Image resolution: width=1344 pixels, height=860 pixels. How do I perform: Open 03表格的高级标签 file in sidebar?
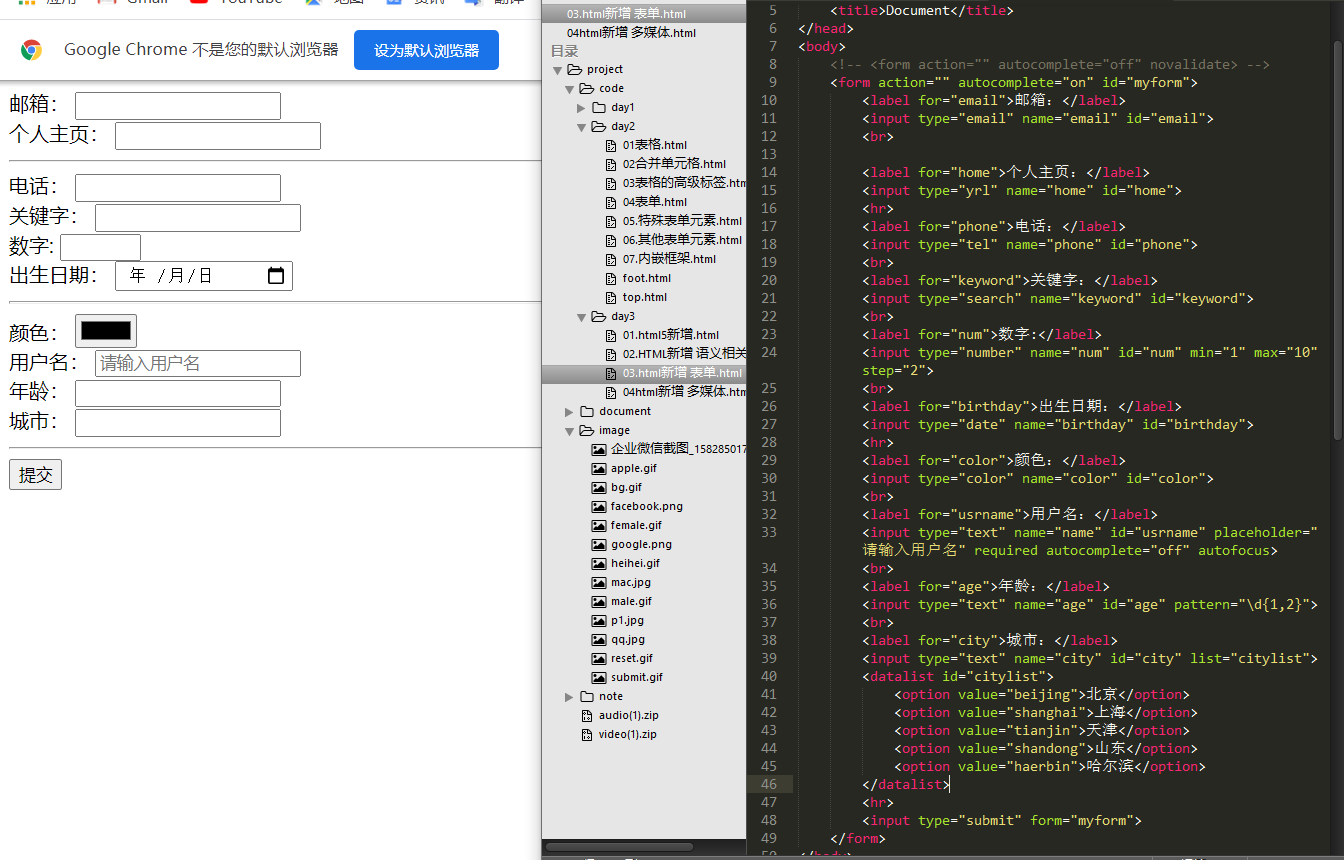684,183
